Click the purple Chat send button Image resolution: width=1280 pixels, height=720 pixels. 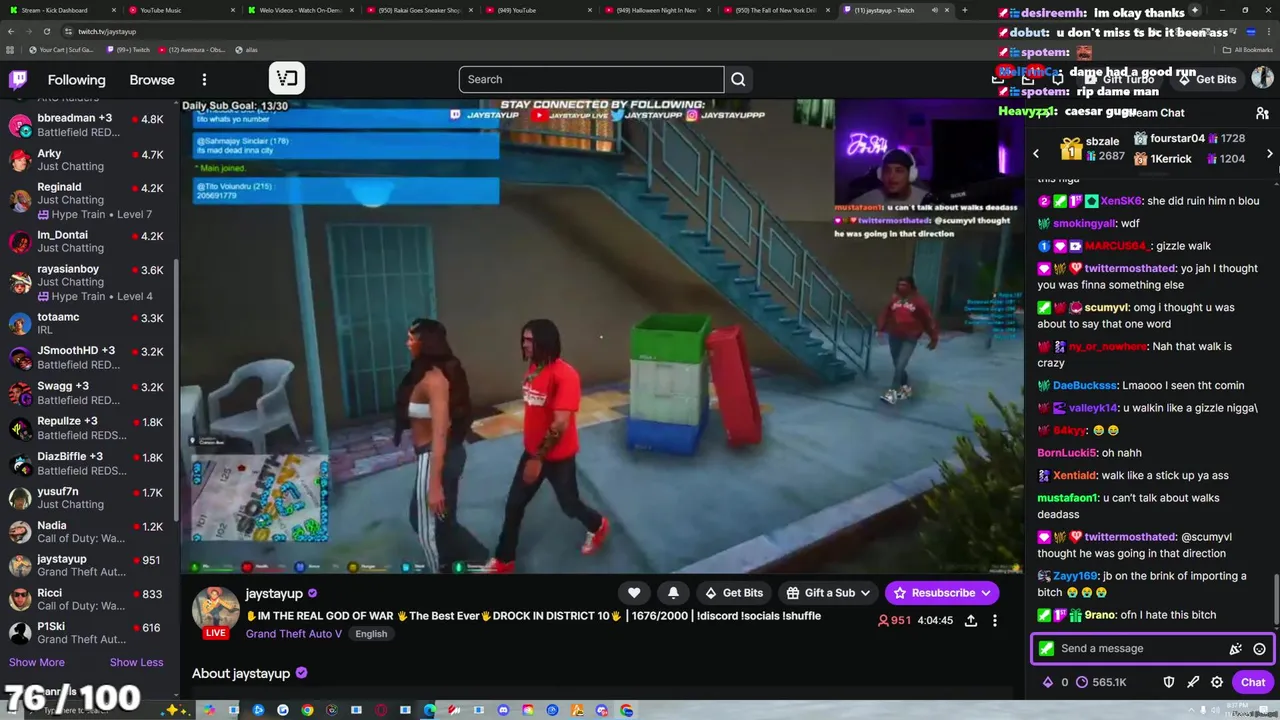[1253, 682]
